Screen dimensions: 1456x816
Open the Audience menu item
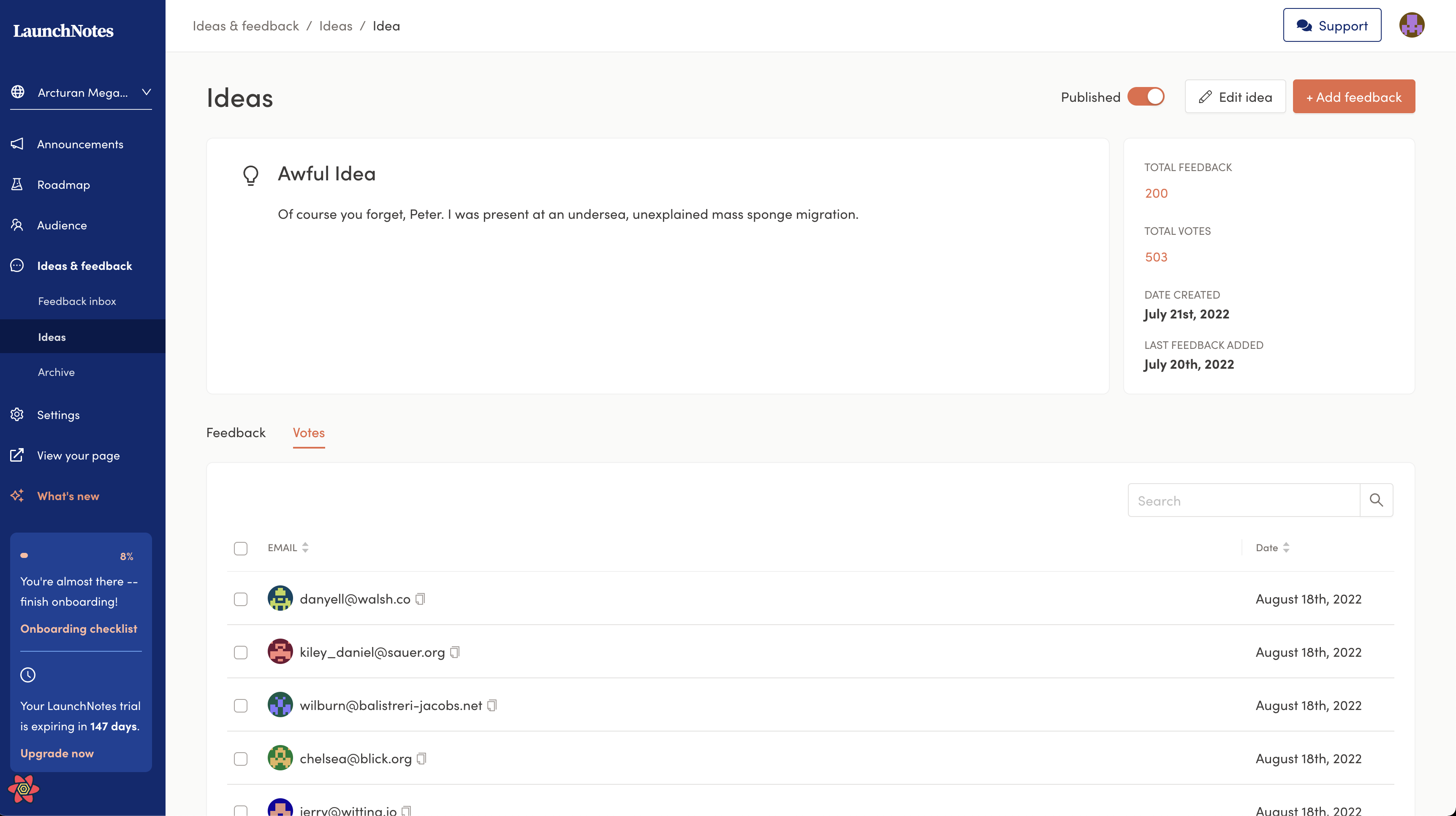[x=62, y=225]
